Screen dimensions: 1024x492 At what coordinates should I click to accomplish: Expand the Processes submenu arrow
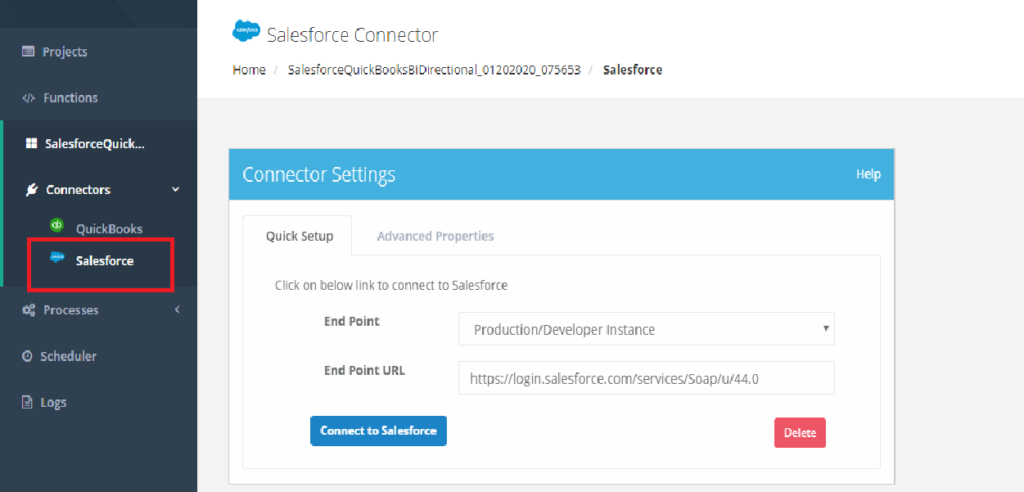[177, 310]
